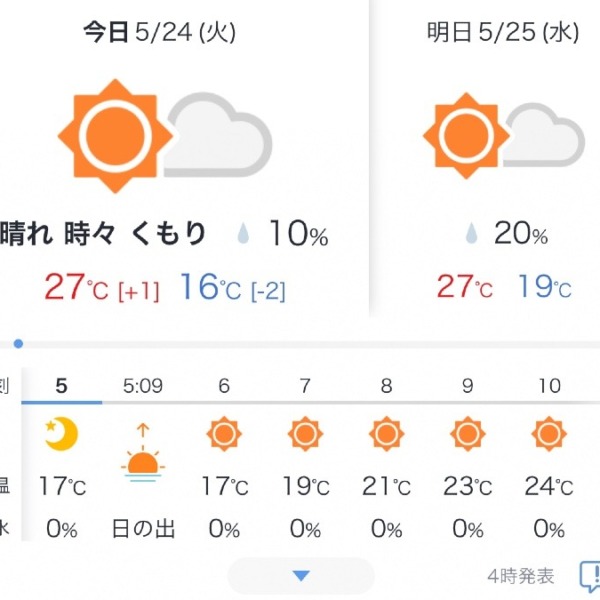Click tomorrow's 20% precipitation value

click(521, 233)
